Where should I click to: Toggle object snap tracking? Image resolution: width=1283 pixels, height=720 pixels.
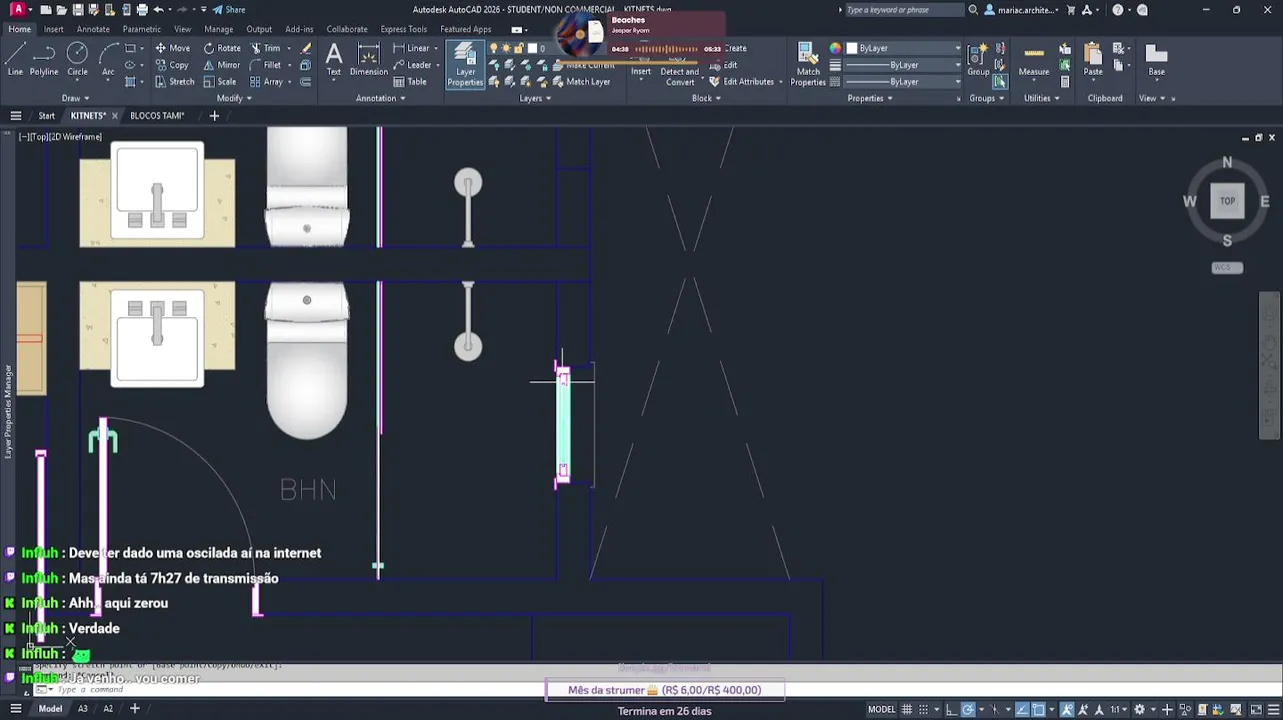click(1021, 709)
